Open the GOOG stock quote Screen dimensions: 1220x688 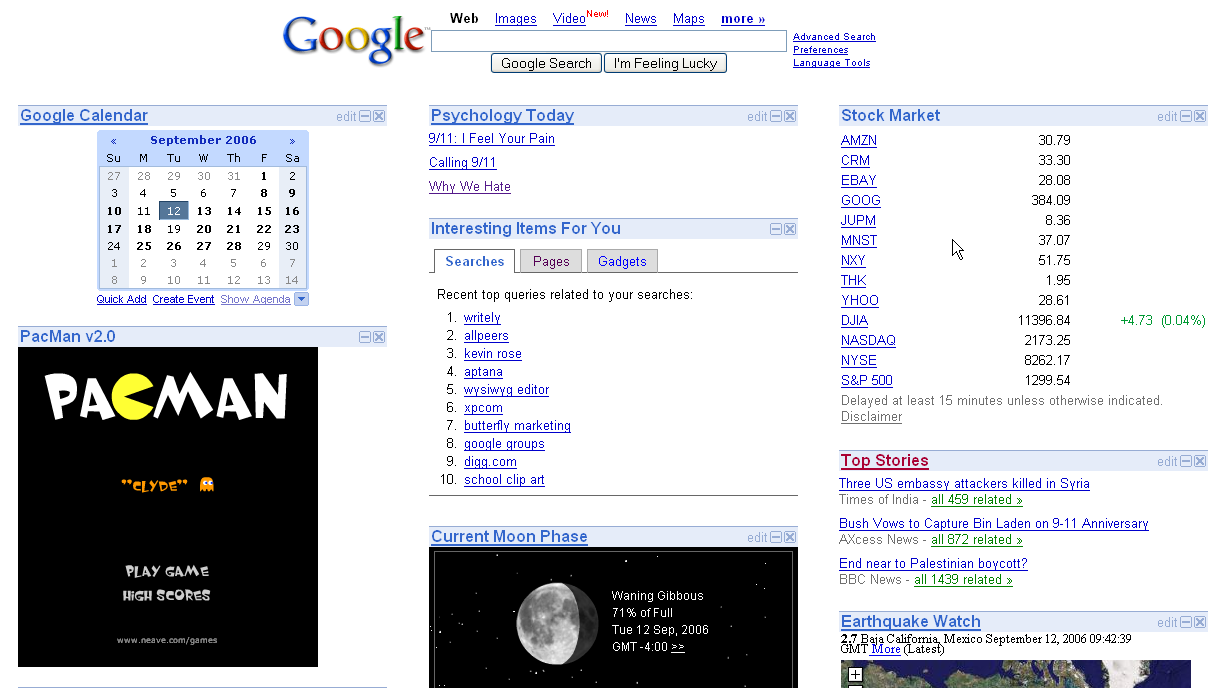coord(861,201)
